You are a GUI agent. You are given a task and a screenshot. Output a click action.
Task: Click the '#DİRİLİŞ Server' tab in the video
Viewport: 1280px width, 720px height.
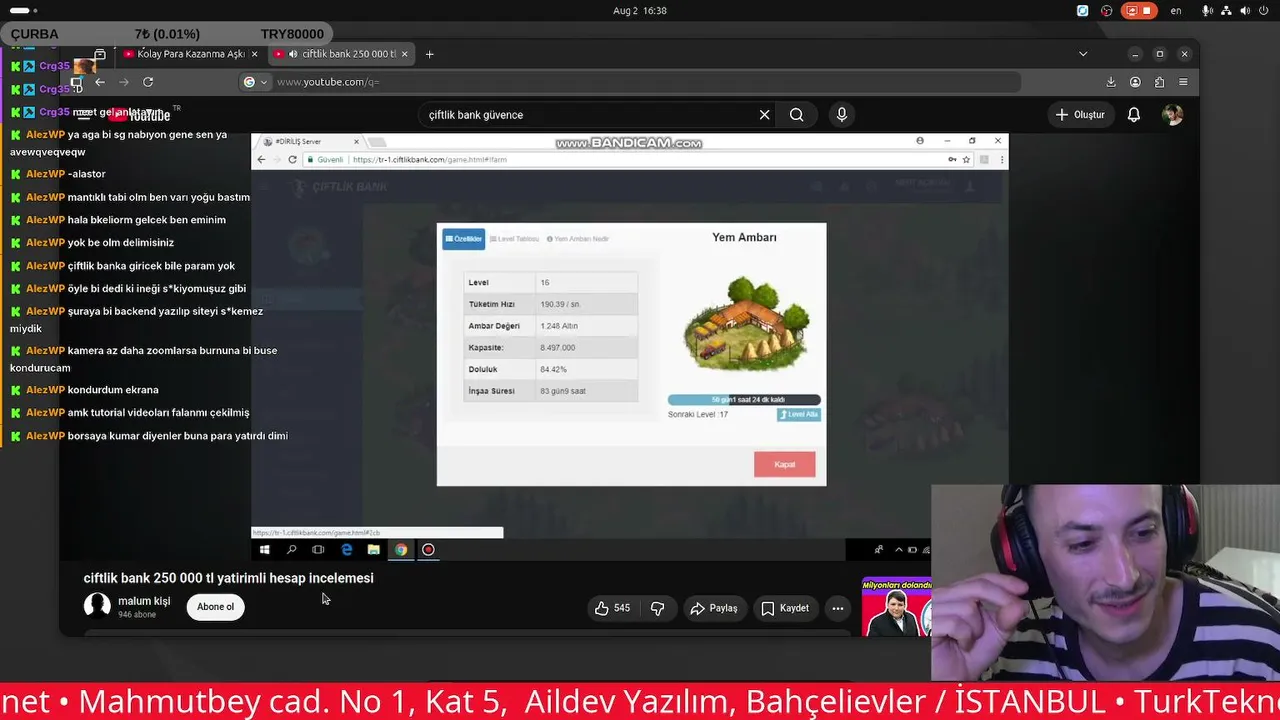pyautogui.click(x=308, y=142)
